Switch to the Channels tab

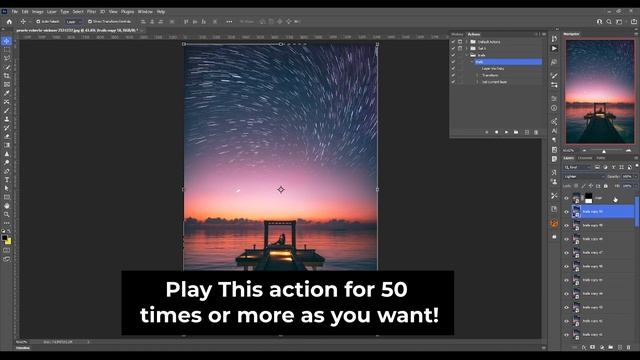click(585, 158)
